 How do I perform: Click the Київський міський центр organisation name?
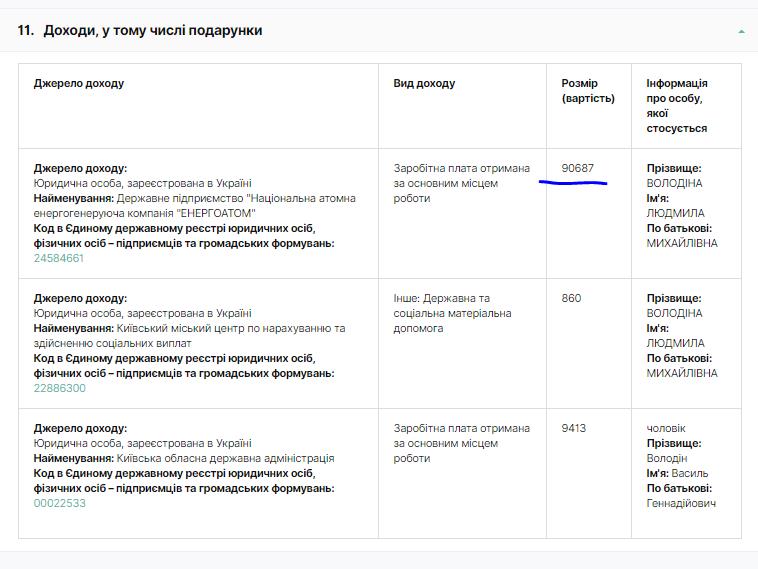point(230,328)
